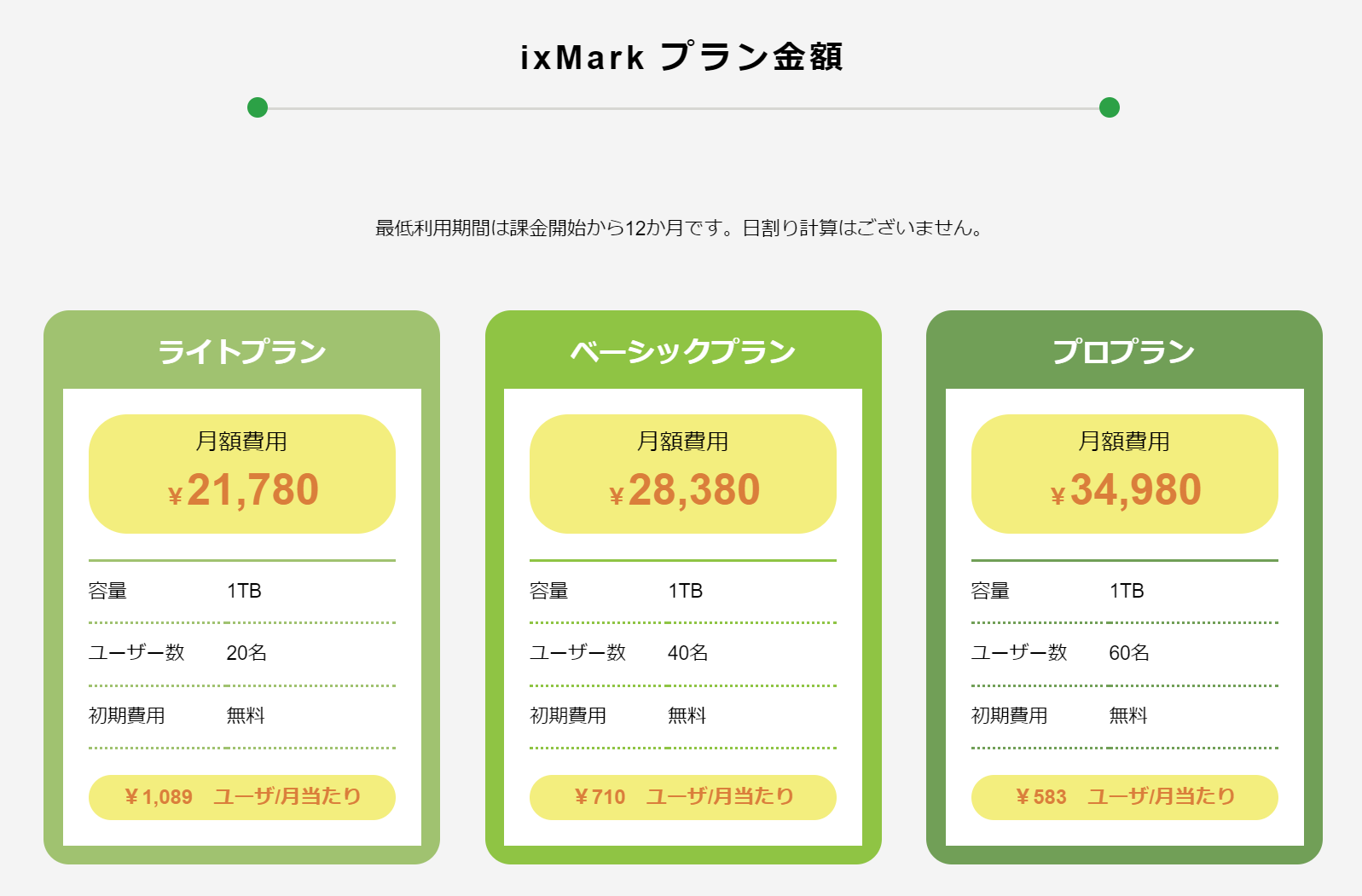Click the ¥1,089 per user badge
1362x896 pixels.
[x=242, y=797]
